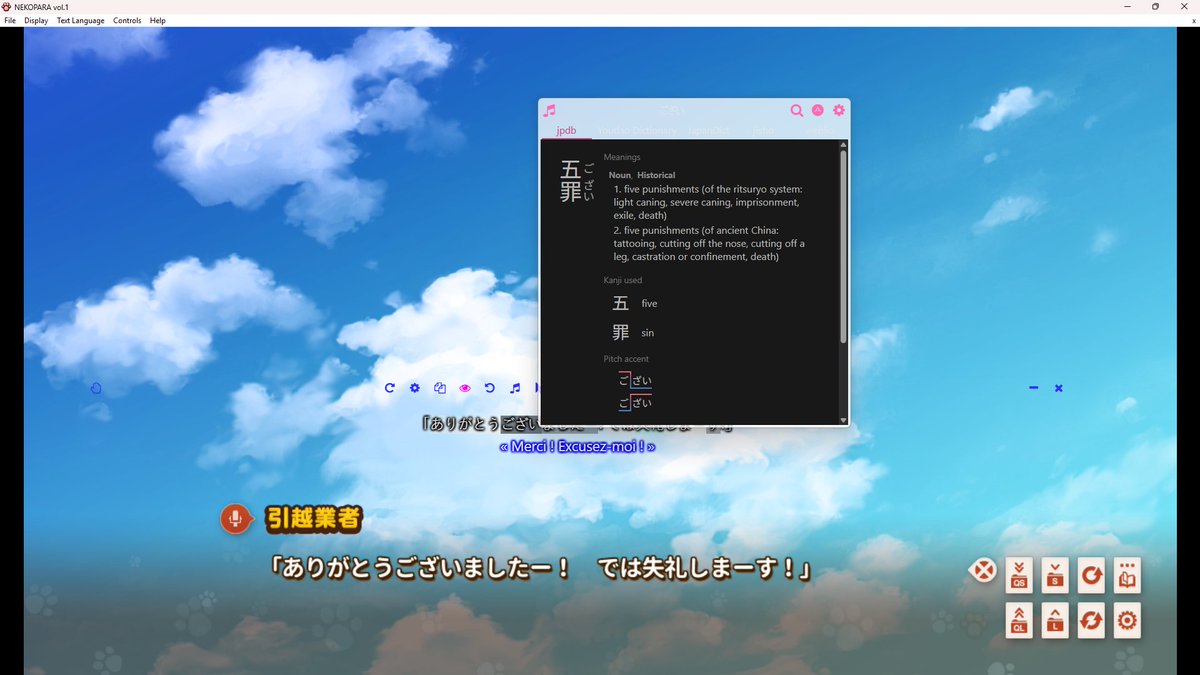Image resolution: width=1200 pixels, height=675 pixels.
Task: Click the dictionary popup scrollbar up arrow
Action: 843,145
